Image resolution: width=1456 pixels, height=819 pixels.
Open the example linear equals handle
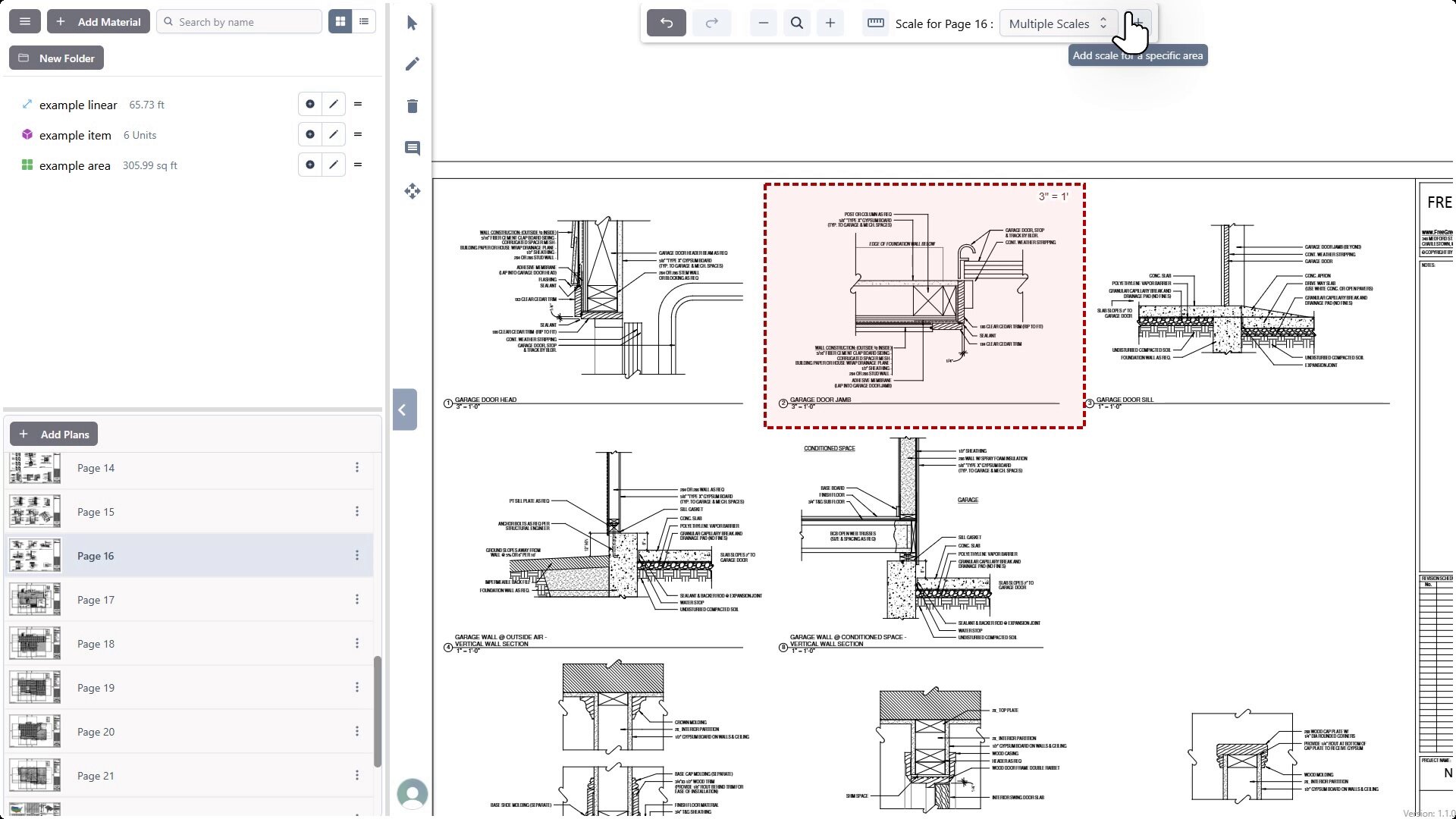pyautogui.click(x=358, y=104)
